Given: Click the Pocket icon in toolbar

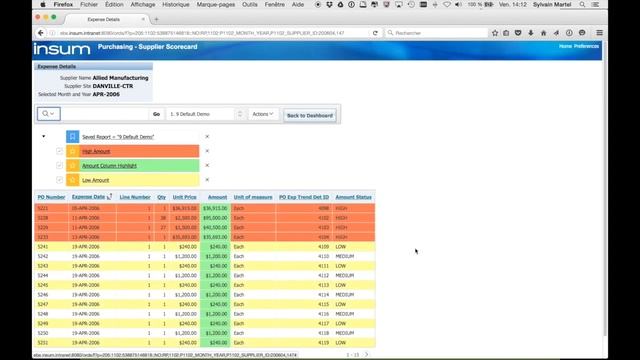Looking at the screenshot, I should click(518, 33).
